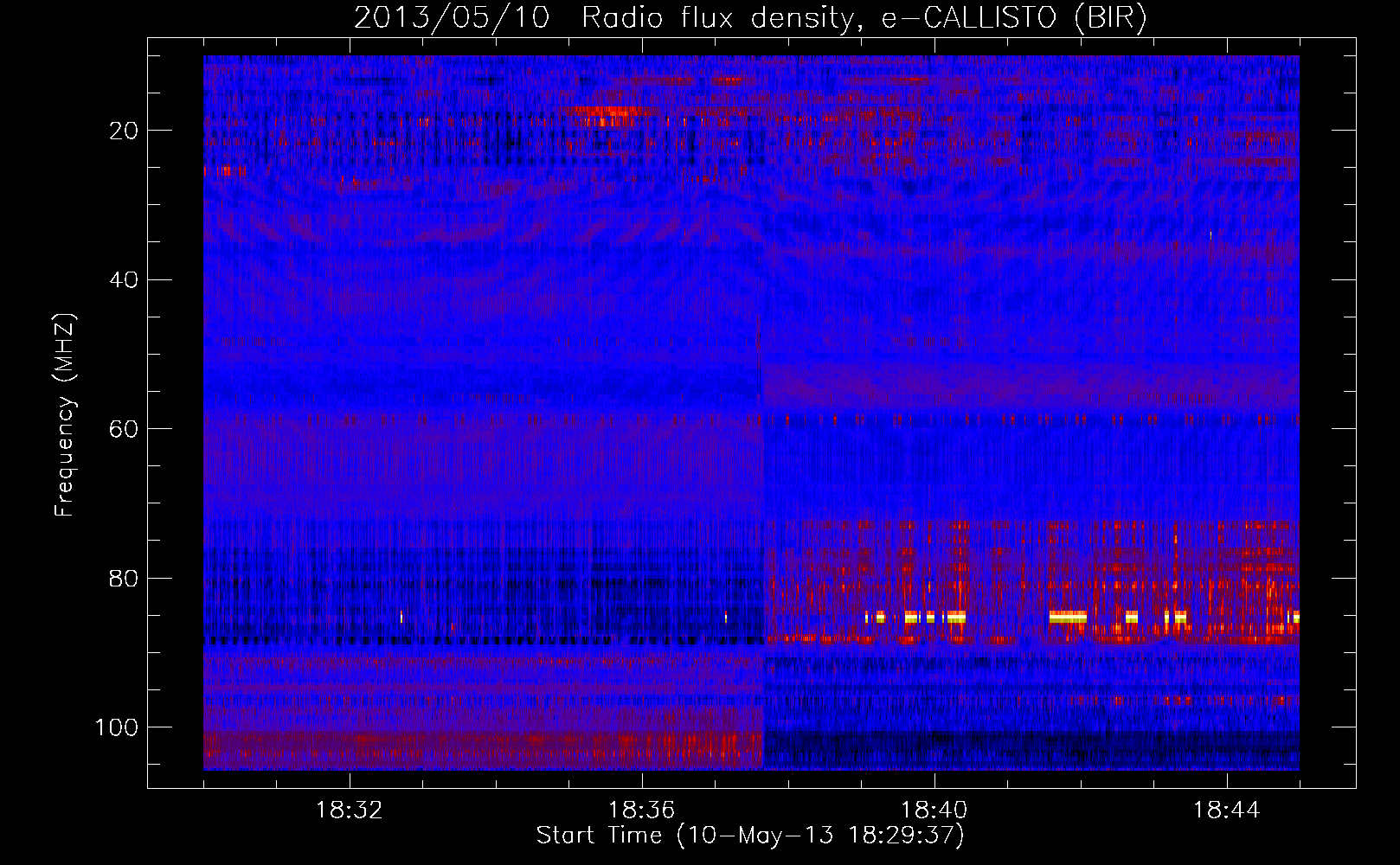Image resolution: width=1400 pixels, height=865 pixels.
Task: Click the 'Frequency (MHZ)' y-axis label
Action: (x=65, y=414)
